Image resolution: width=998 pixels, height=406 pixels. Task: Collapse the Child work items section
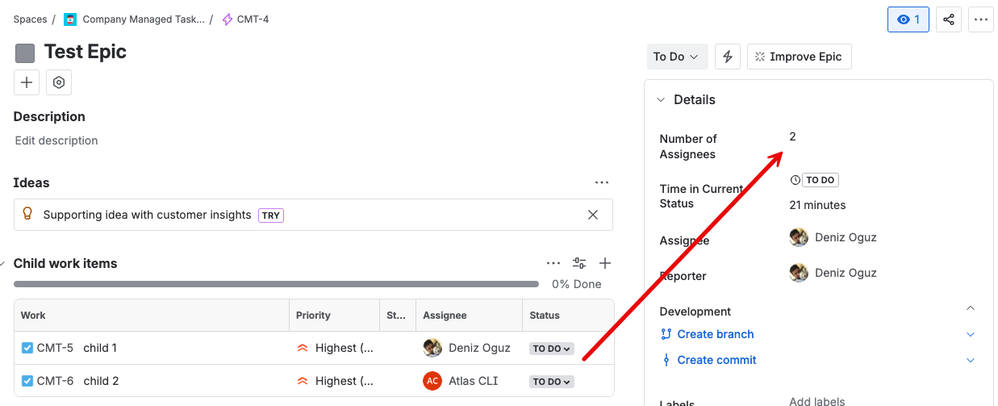[3, 263]
